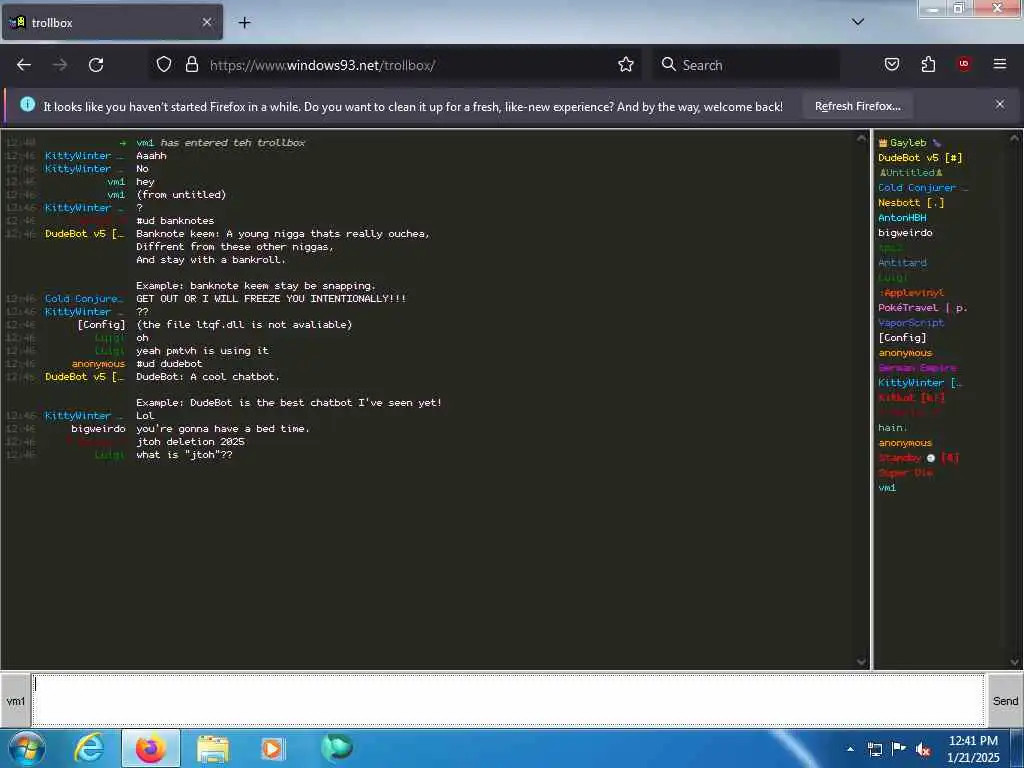Bookmark this page with the star icon
The image size is (1024, 768).
coord(626,65)
